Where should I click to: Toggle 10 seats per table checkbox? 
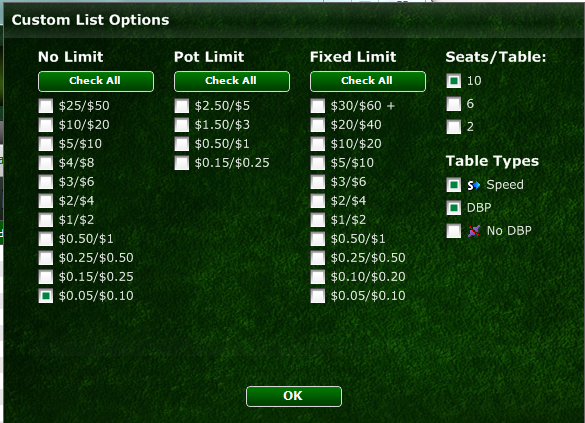pyautogui.click(x=454, y=81)
